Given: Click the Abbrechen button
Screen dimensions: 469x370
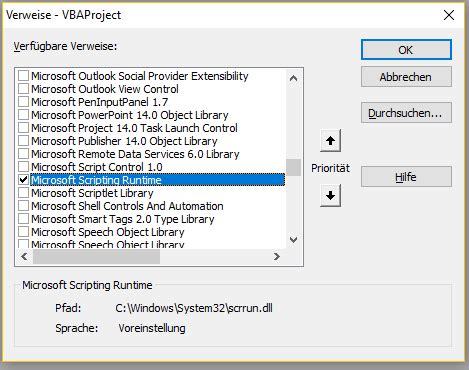Looking at the screenshot, I should click(x=406, y=77).
